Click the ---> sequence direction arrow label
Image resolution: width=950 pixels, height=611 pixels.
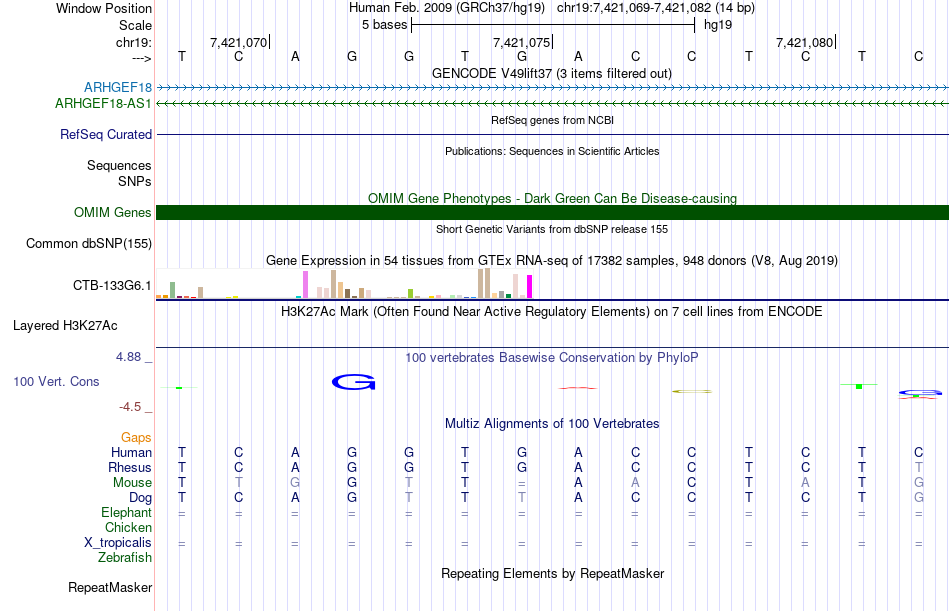[x=142, y=58]
